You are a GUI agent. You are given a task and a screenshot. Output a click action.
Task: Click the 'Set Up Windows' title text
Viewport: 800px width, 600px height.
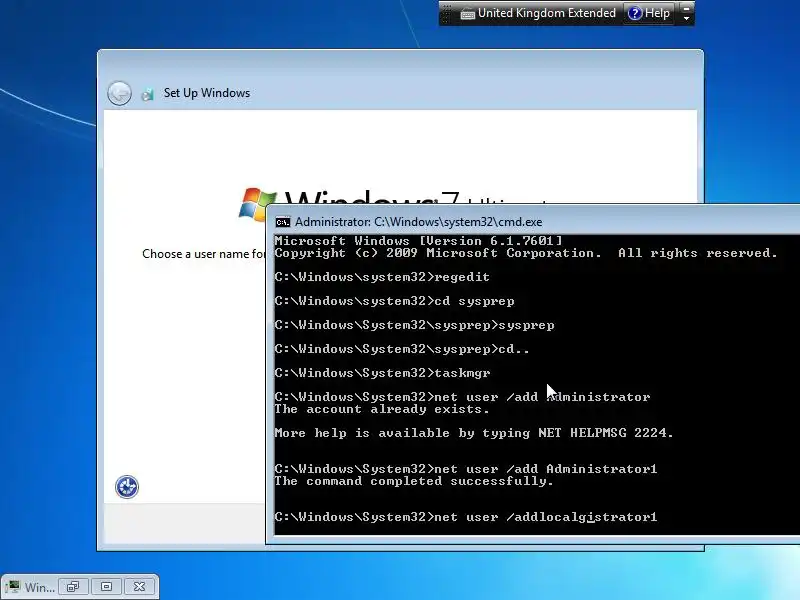click(x=207, y=93)
